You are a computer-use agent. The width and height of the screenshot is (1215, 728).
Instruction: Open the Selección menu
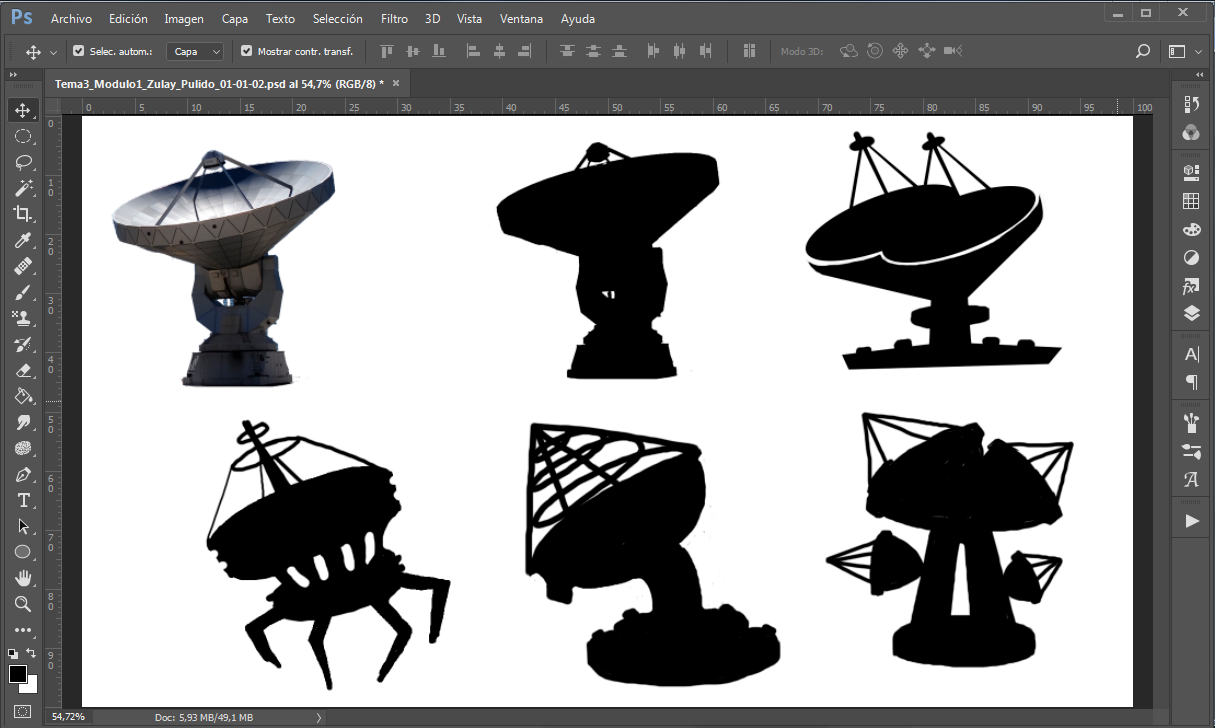click(338, 18)
